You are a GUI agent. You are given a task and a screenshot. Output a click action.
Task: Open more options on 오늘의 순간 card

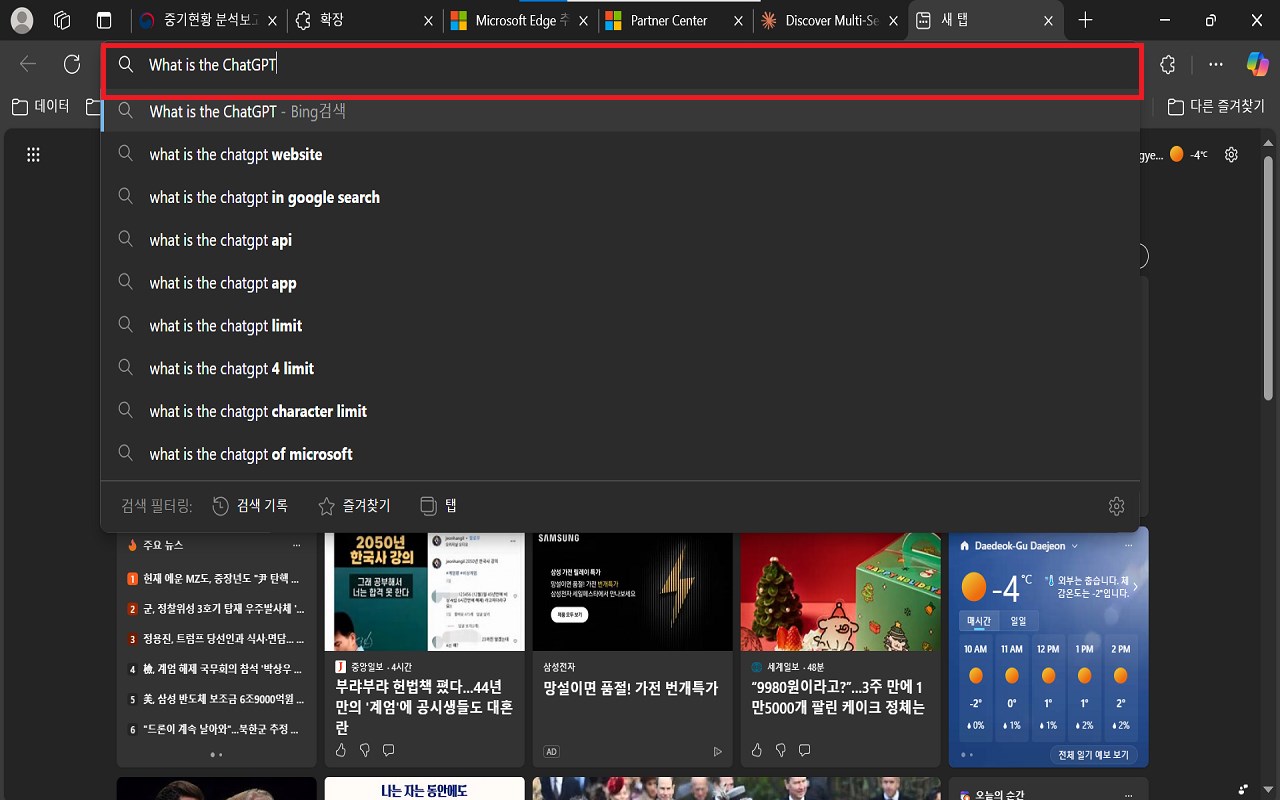[x=1128, y=795]
